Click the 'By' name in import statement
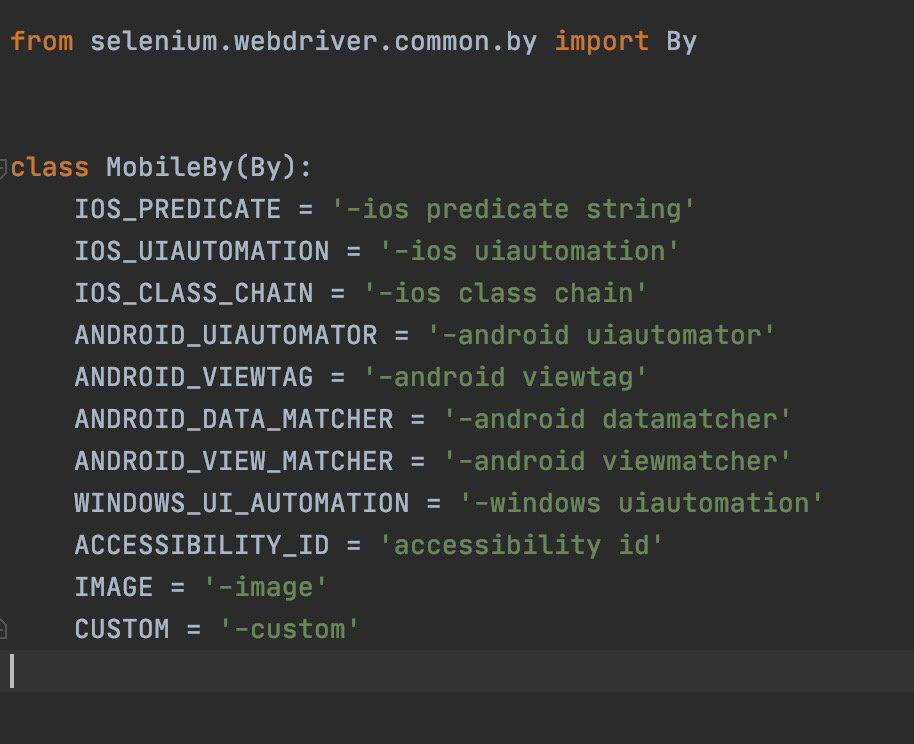The height and width of the screenshot is (744, 914). point(681,42)
